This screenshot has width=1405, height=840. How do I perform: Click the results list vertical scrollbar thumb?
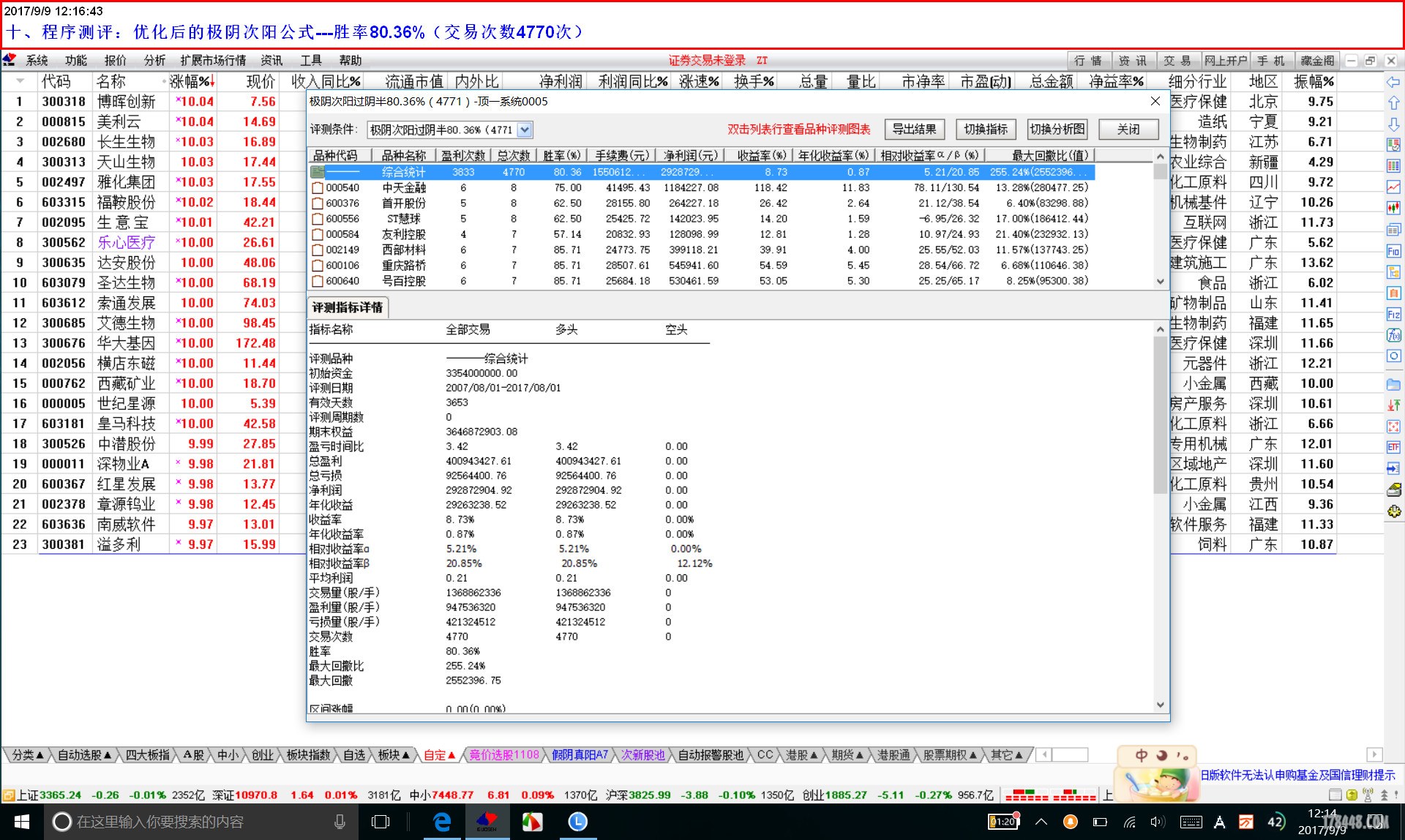pyautogui.click(x=1160, y=171)
